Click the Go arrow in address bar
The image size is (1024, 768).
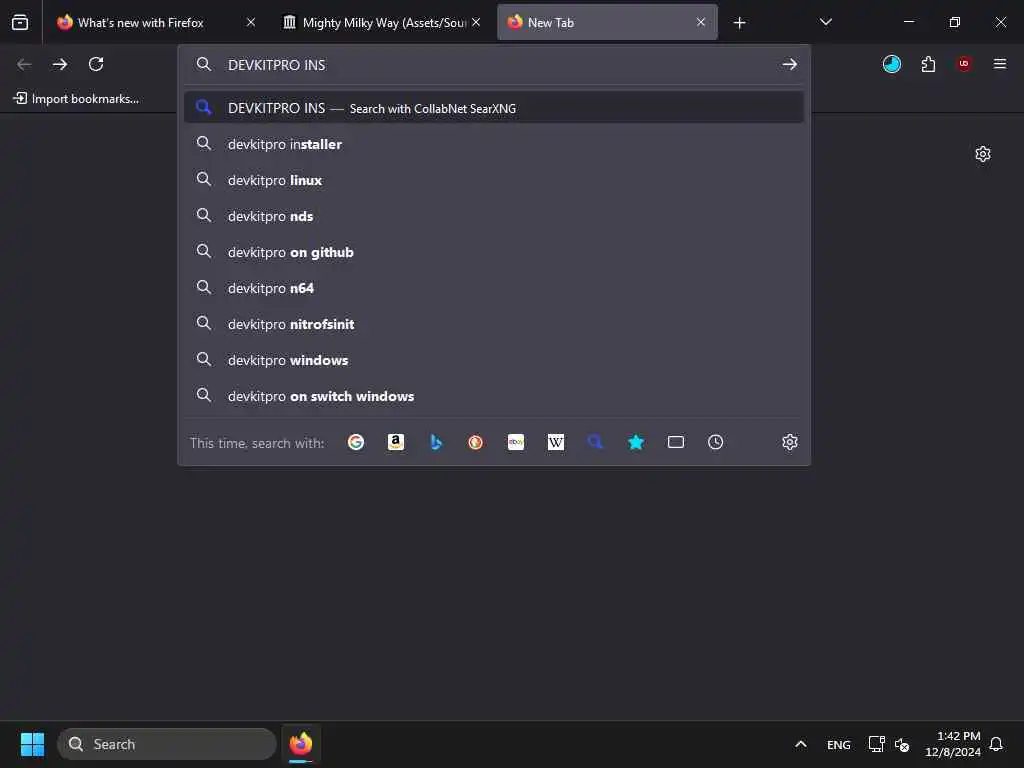tap(790, 64)
